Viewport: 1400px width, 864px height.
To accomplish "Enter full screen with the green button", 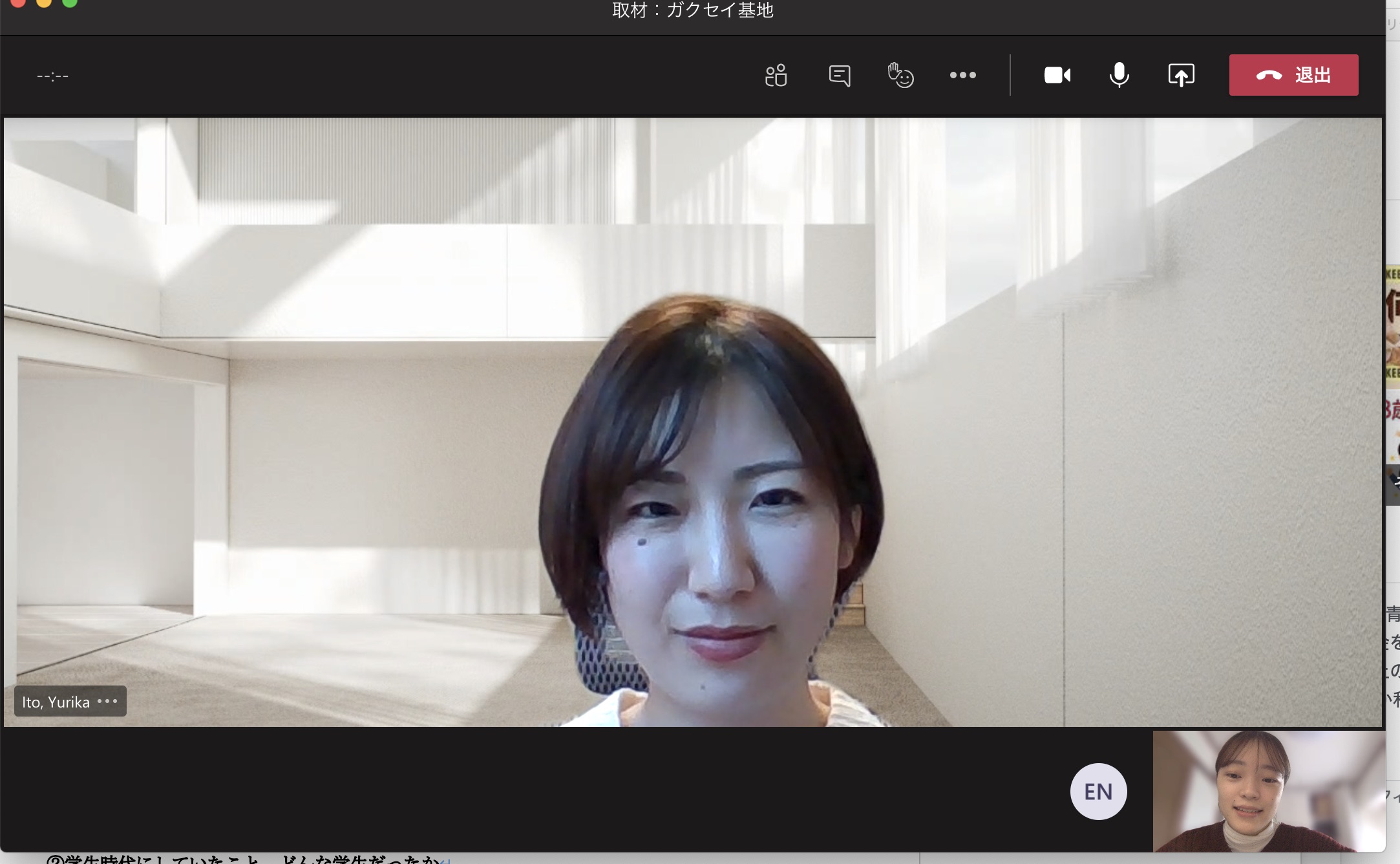I will [x=70, y=2].
